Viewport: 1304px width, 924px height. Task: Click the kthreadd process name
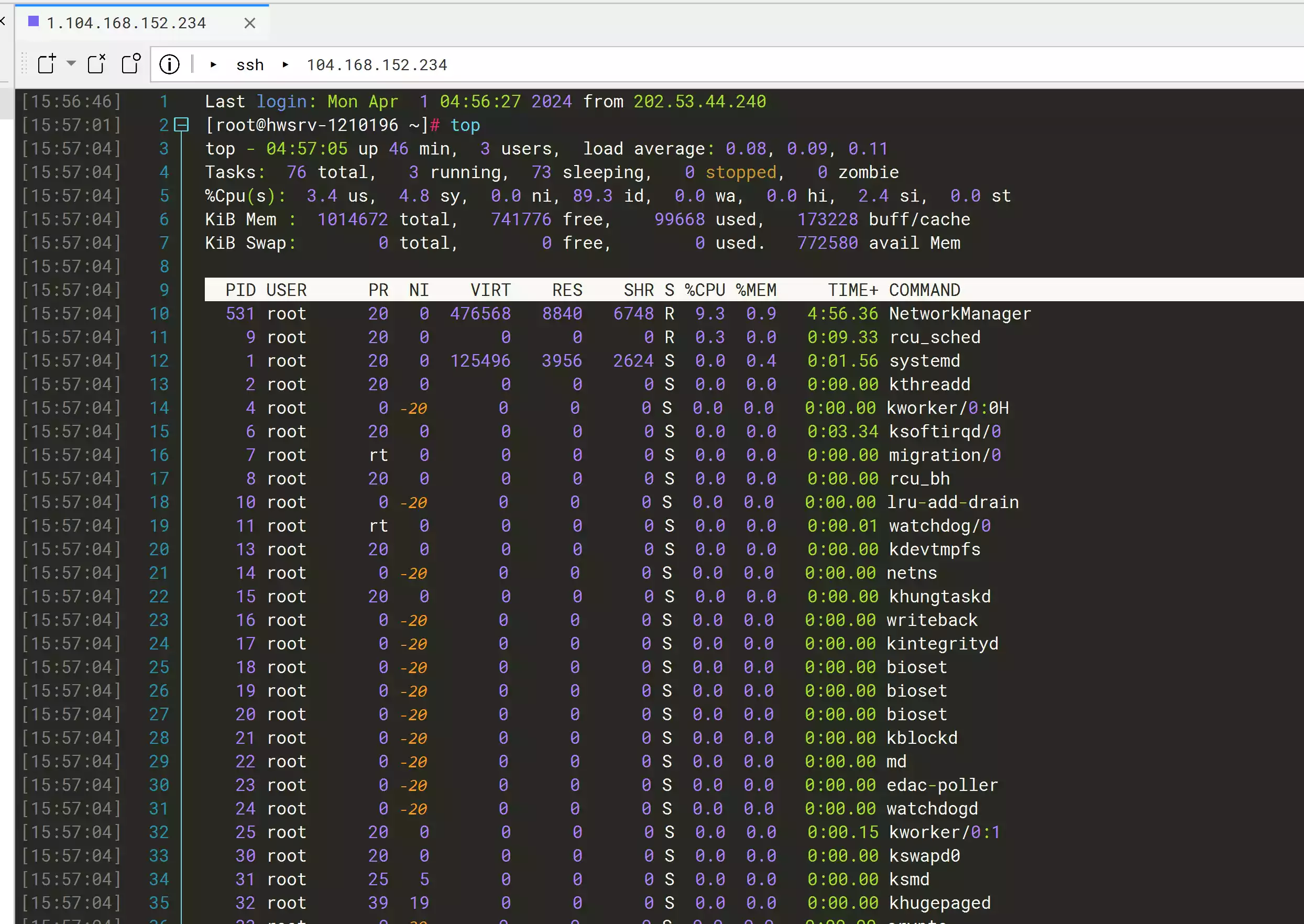coord(929,384)
